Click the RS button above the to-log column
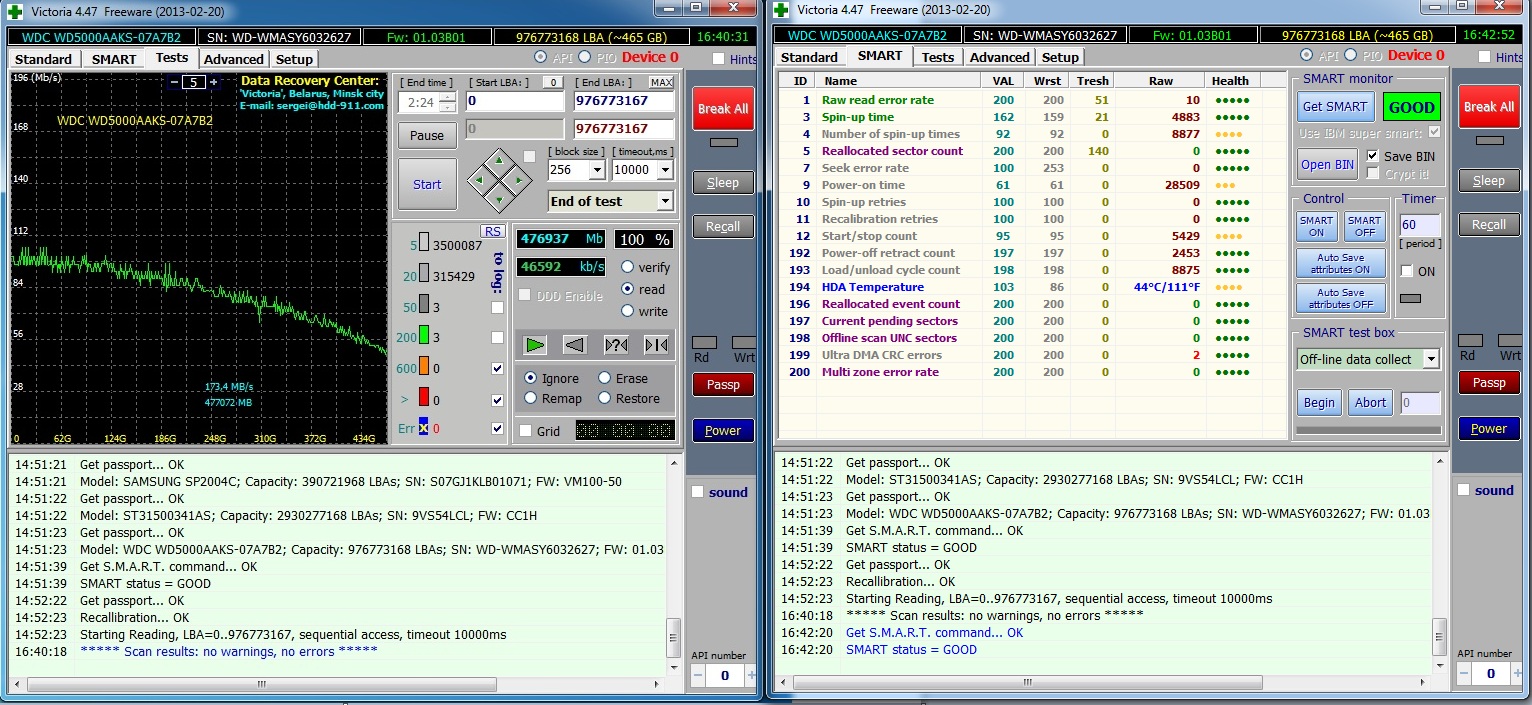Viewport: 1532px width, 705px height. 493,231
